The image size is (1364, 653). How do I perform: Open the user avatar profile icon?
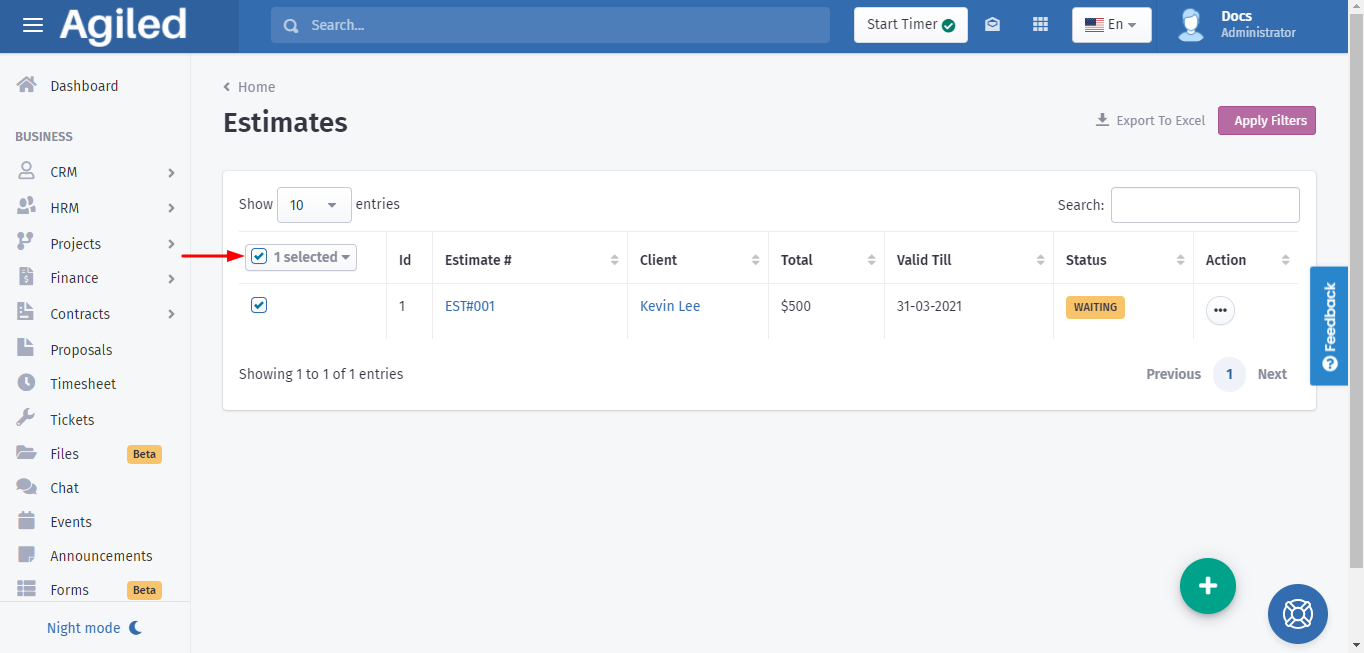tap(1190, 25)
